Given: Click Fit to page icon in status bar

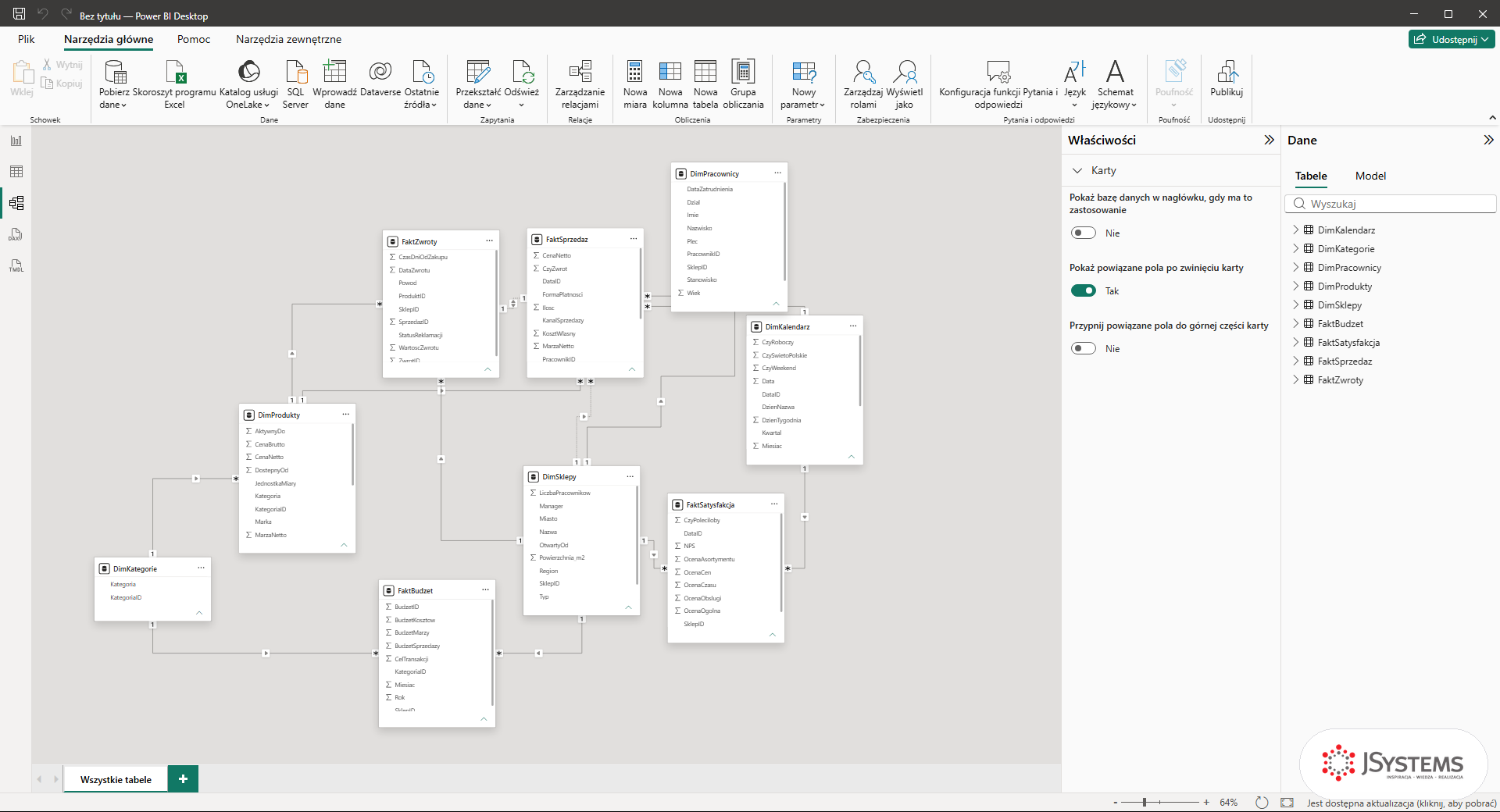Looking at the screenshot, I should (x=1287, y=803).
